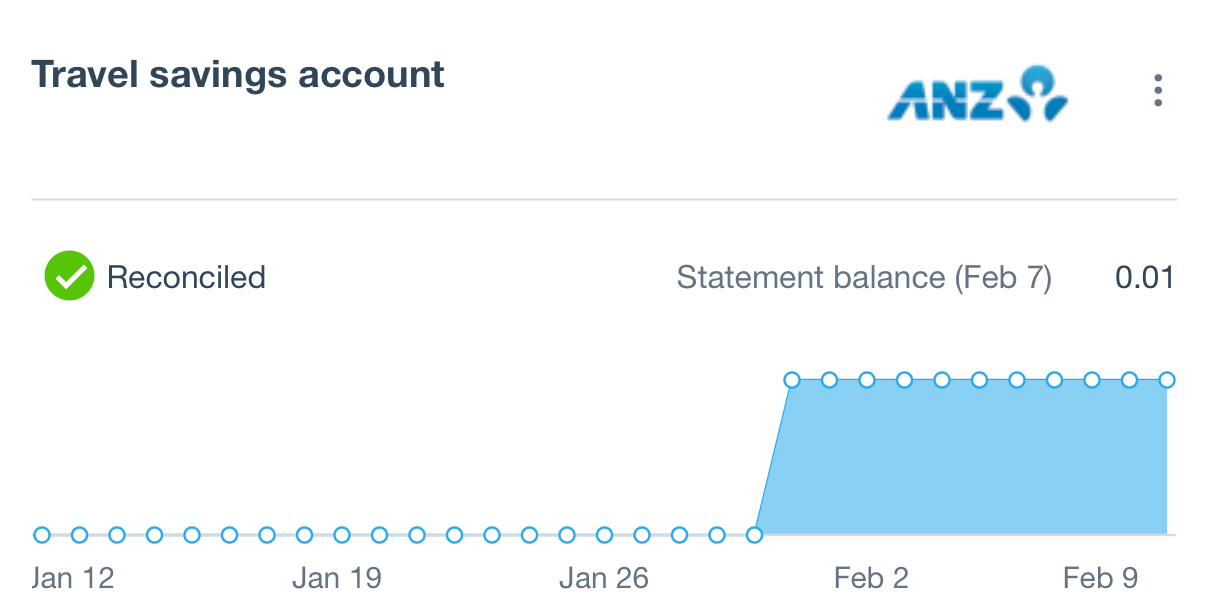The height and width of the screenshot is (608, 1208).
Task: Open the three-dot options menu
Action: coord(1157,91)
